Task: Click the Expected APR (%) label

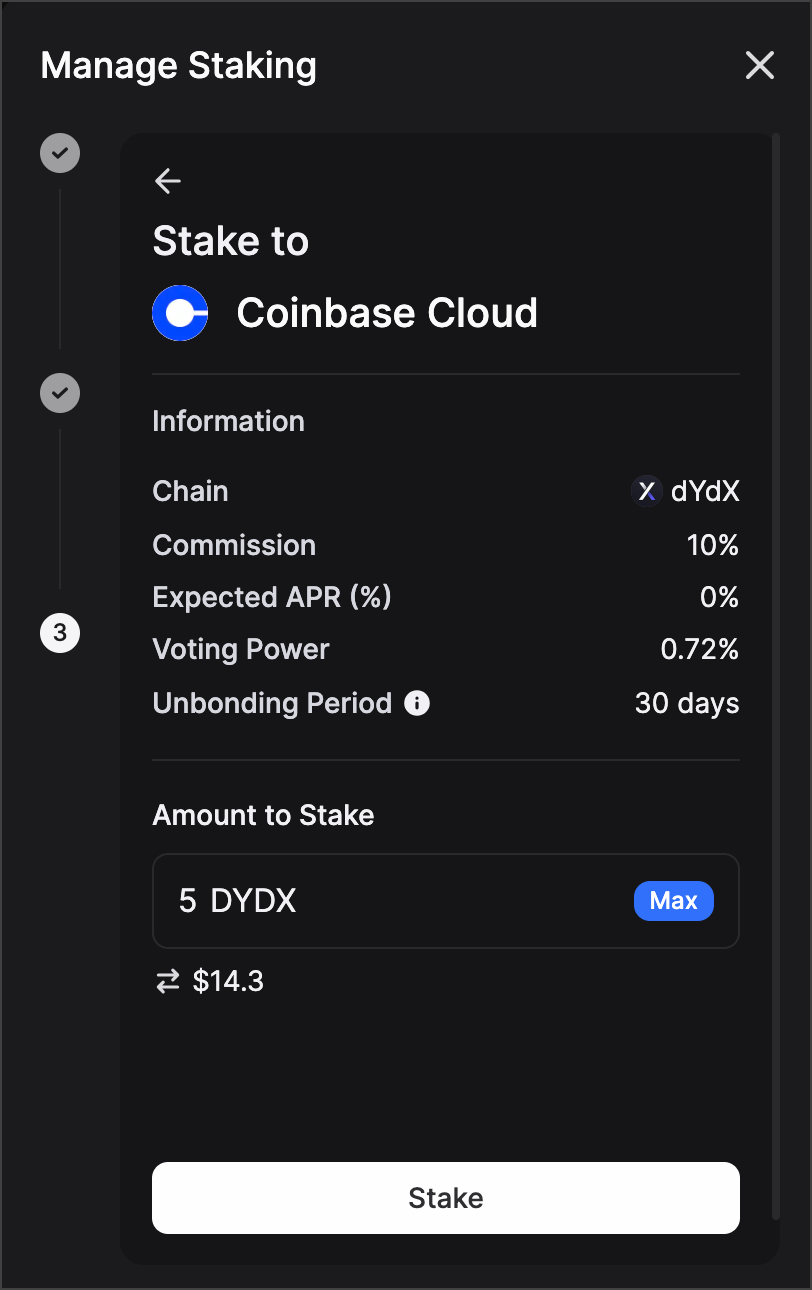Action: (x=272, y=597)
